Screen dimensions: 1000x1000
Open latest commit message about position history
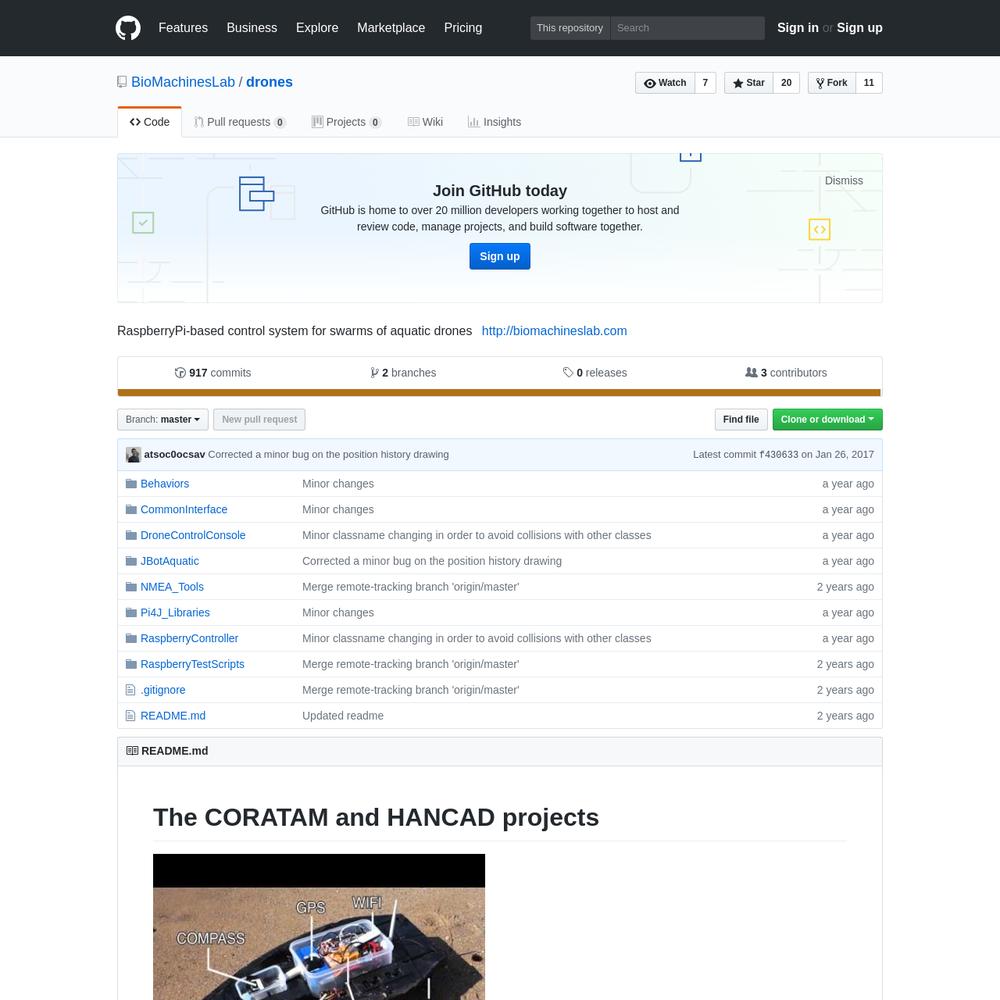[328, 455]
